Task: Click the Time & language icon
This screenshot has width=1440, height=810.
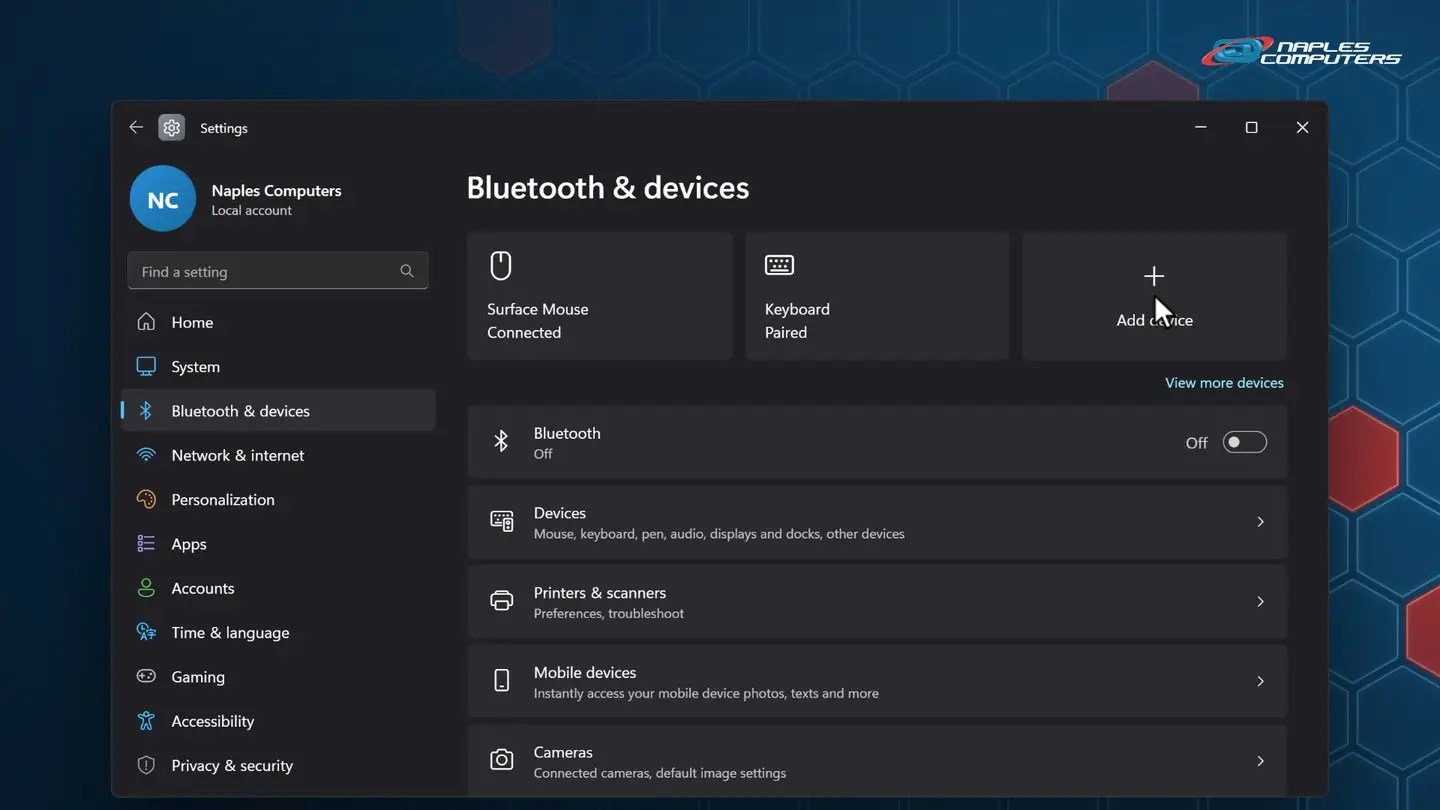Action: pyautogui.click(x=146, y=632)
